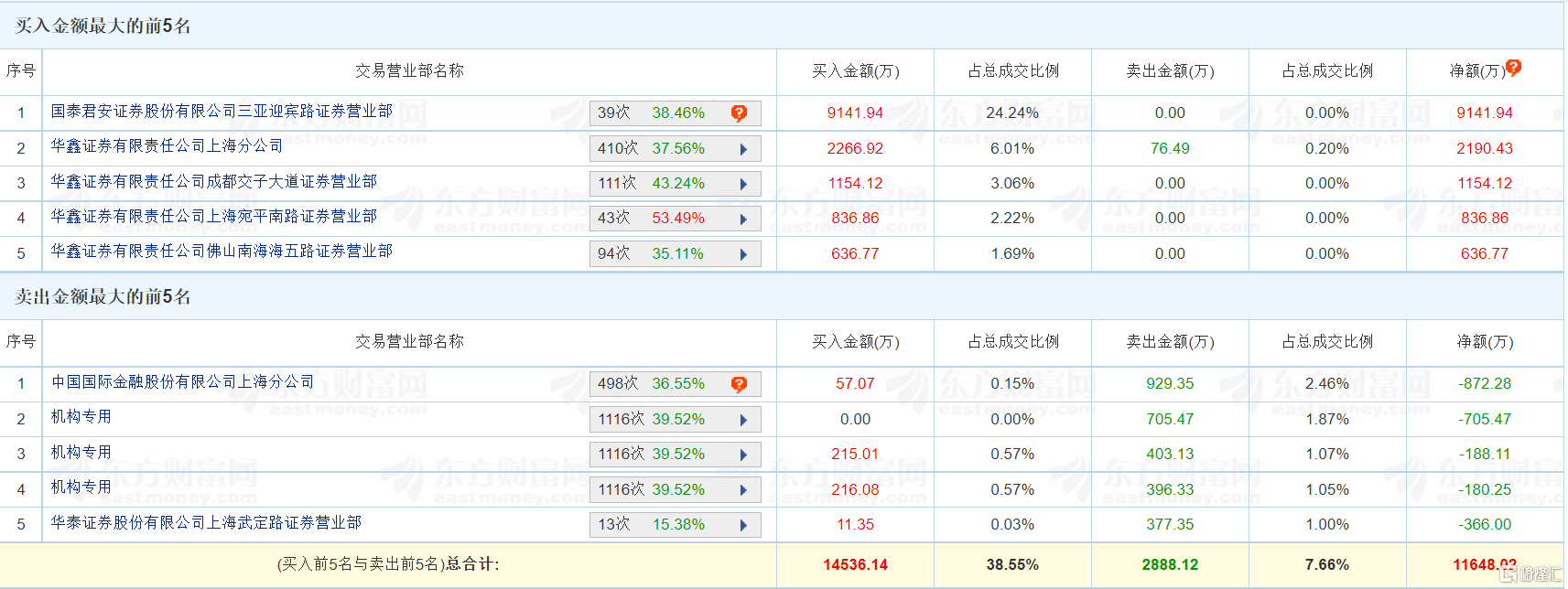
Task: Click buy amount 57.07
Action: coord(855,383)
